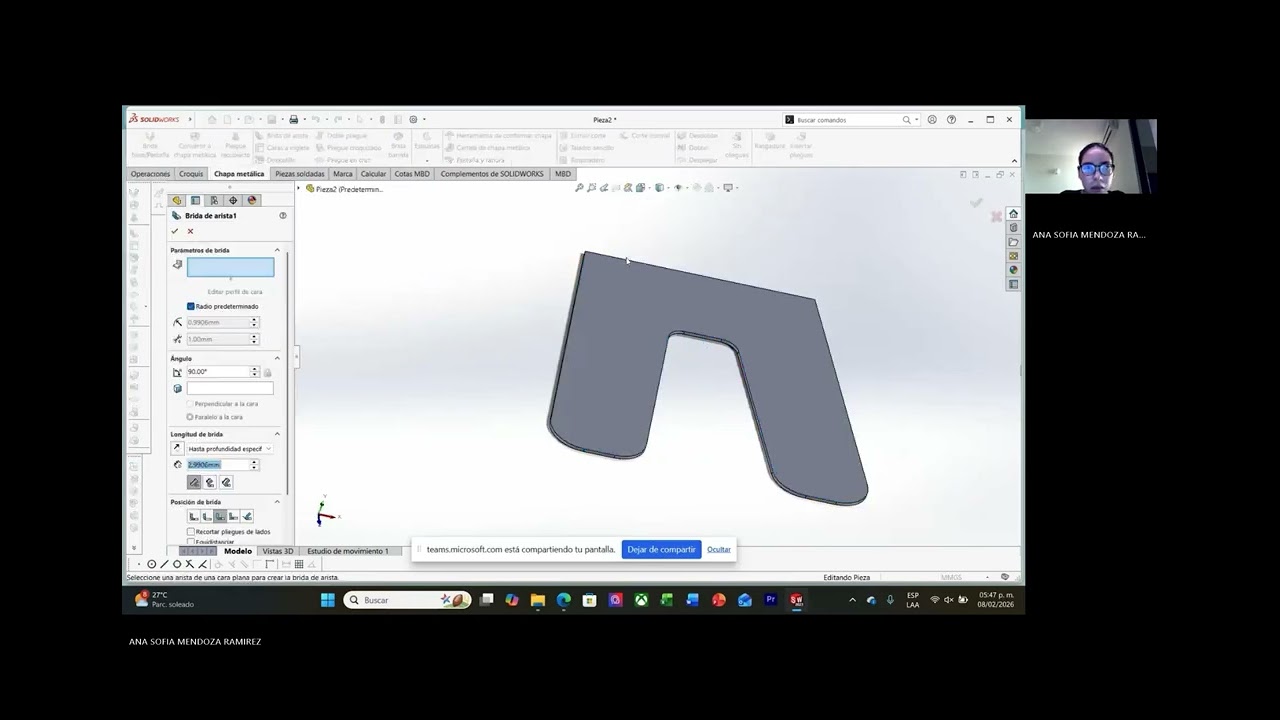Collapse the Posición de brida section
This screenshot has width=1280, height=720.
point(277,502)
